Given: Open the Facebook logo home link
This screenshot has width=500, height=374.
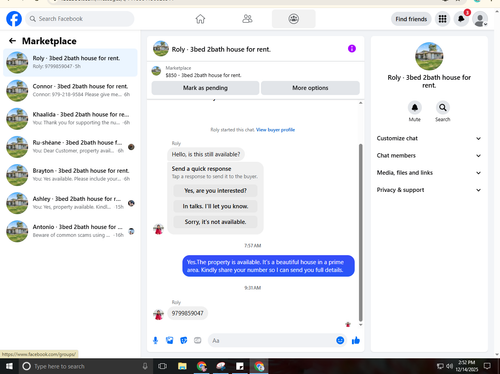Looking at the screenshot, I should [x=14, y=19].
